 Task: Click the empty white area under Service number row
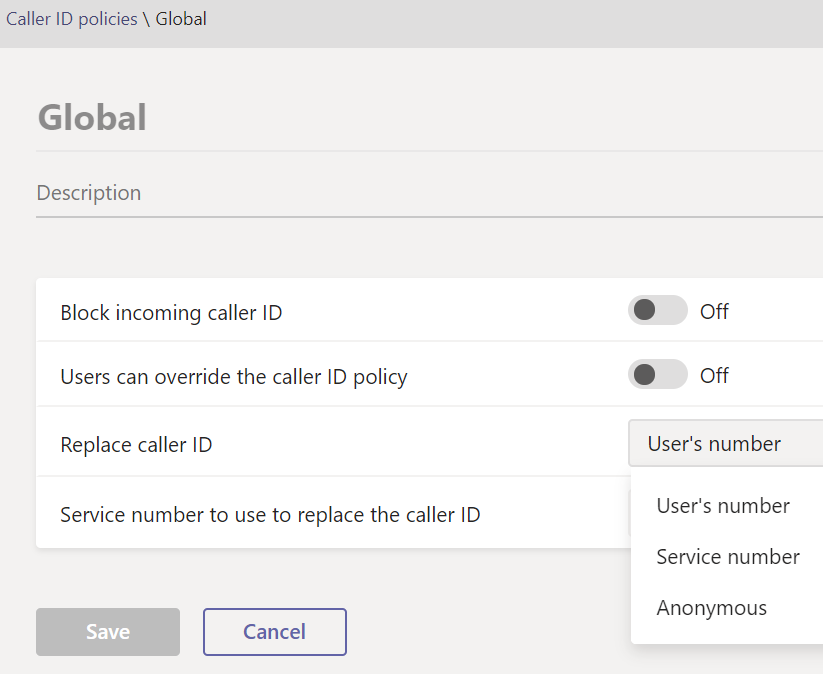330,538
